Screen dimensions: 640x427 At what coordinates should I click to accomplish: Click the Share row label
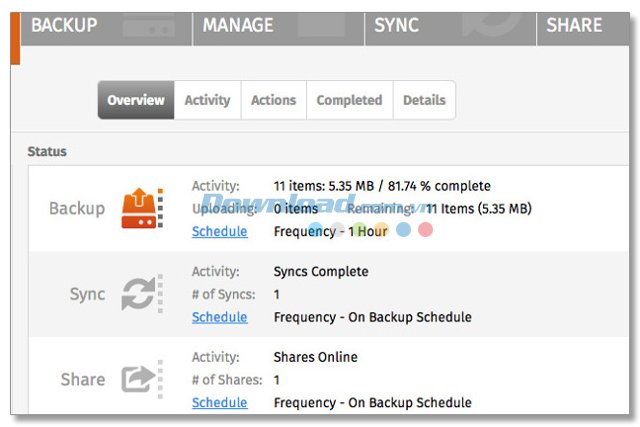tap(83, 379)
